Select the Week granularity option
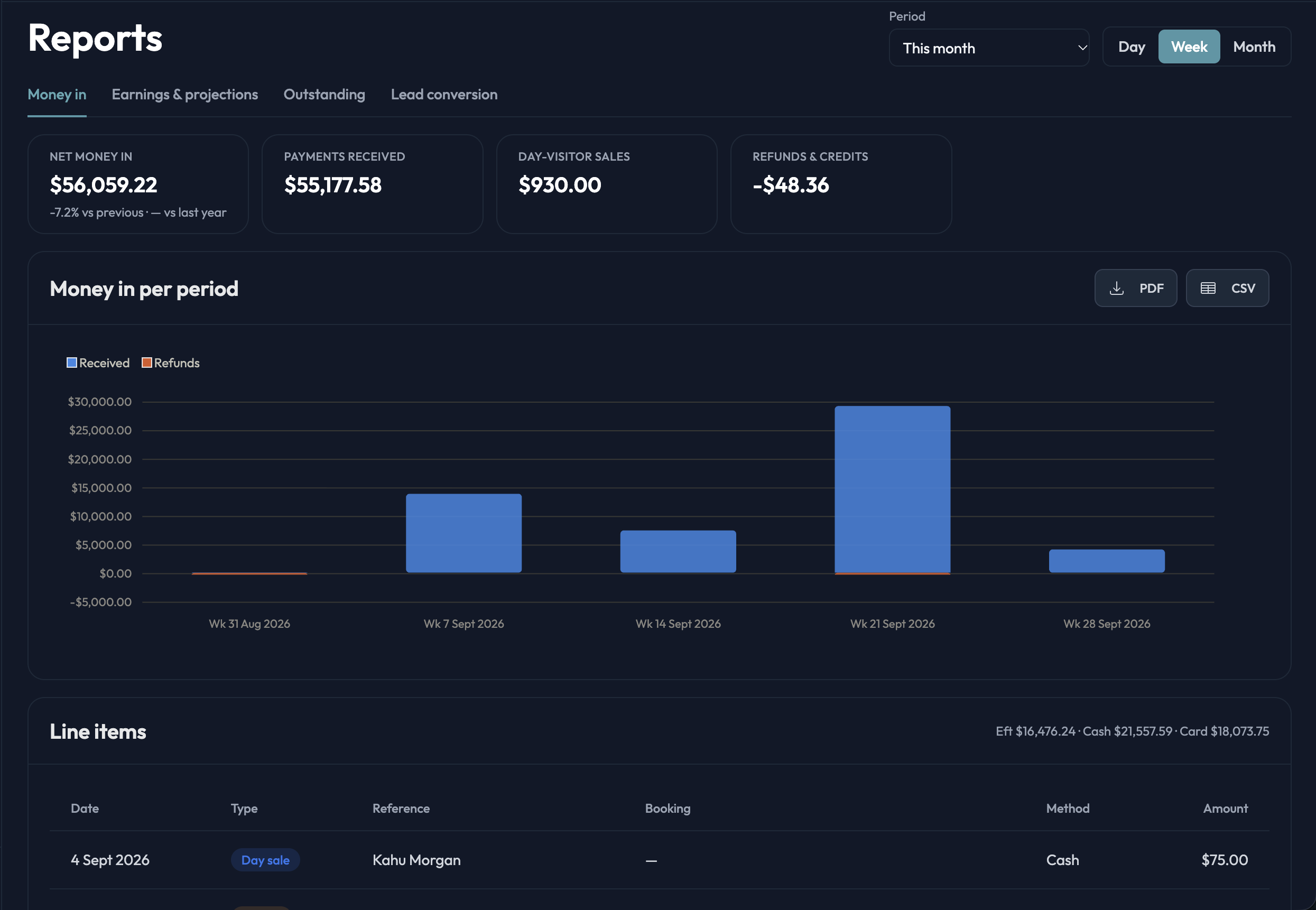 pyautogui.click(x=1189, y=47)
